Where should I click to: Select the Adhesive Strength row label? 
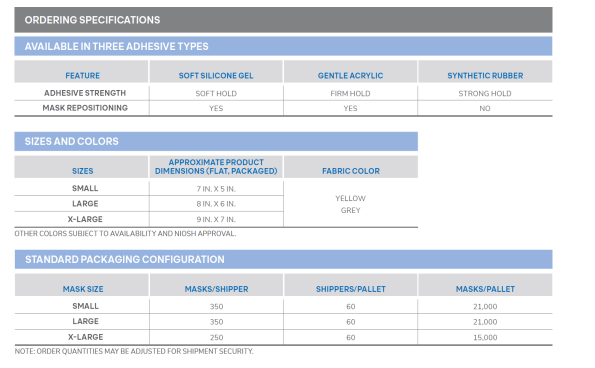coord(85,93)
